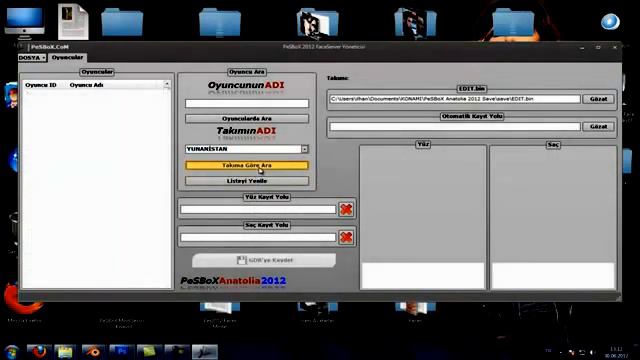This screenshot has width=640, height=360.
Task: Switch to the Oyuncular tab
Action: pyautogui.click(x=67, y=58)
